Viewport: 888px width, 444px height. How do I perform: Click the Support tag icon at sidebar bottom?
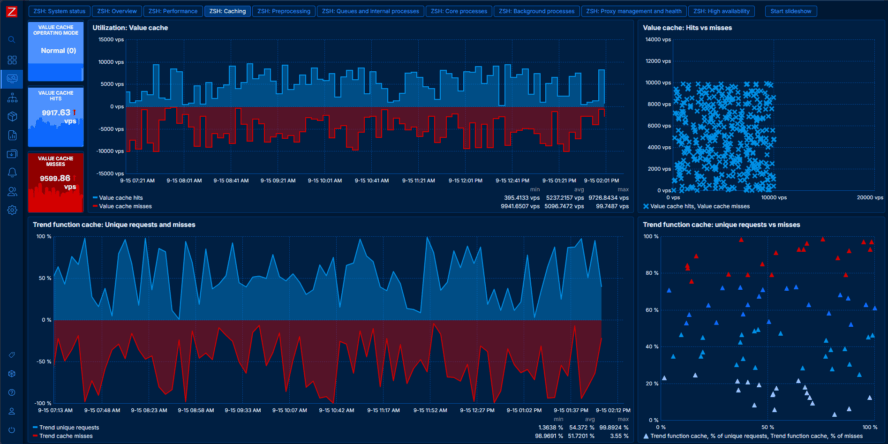pos(12,355)
